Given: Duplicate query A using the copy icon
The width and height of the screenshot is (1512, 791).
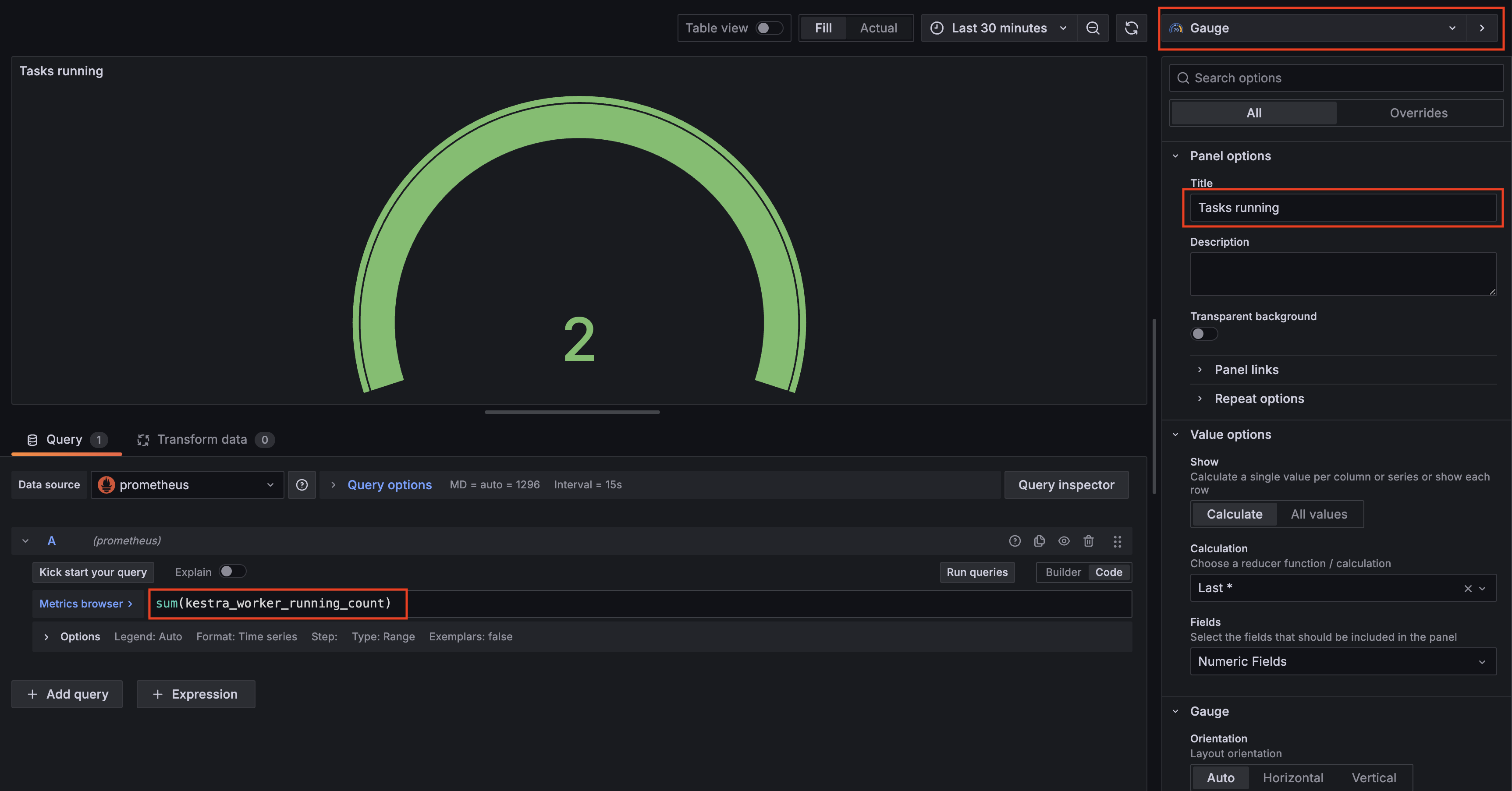Looking at the screenshot, I should point(1040,541).
